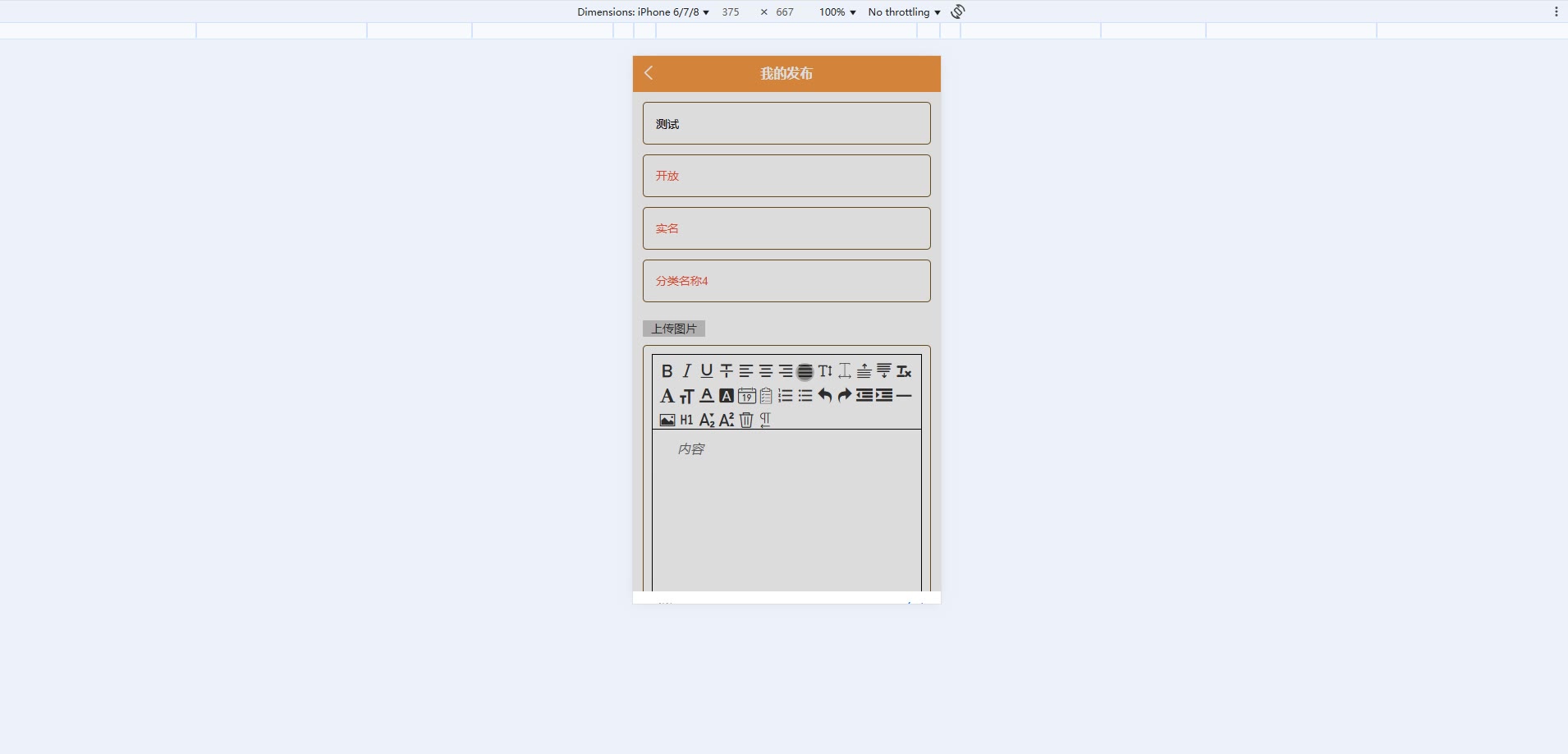Open the 分类名称4 category selector
Image resolution: width=1568 pixels, height=754 pixels.
click(786, 281)
